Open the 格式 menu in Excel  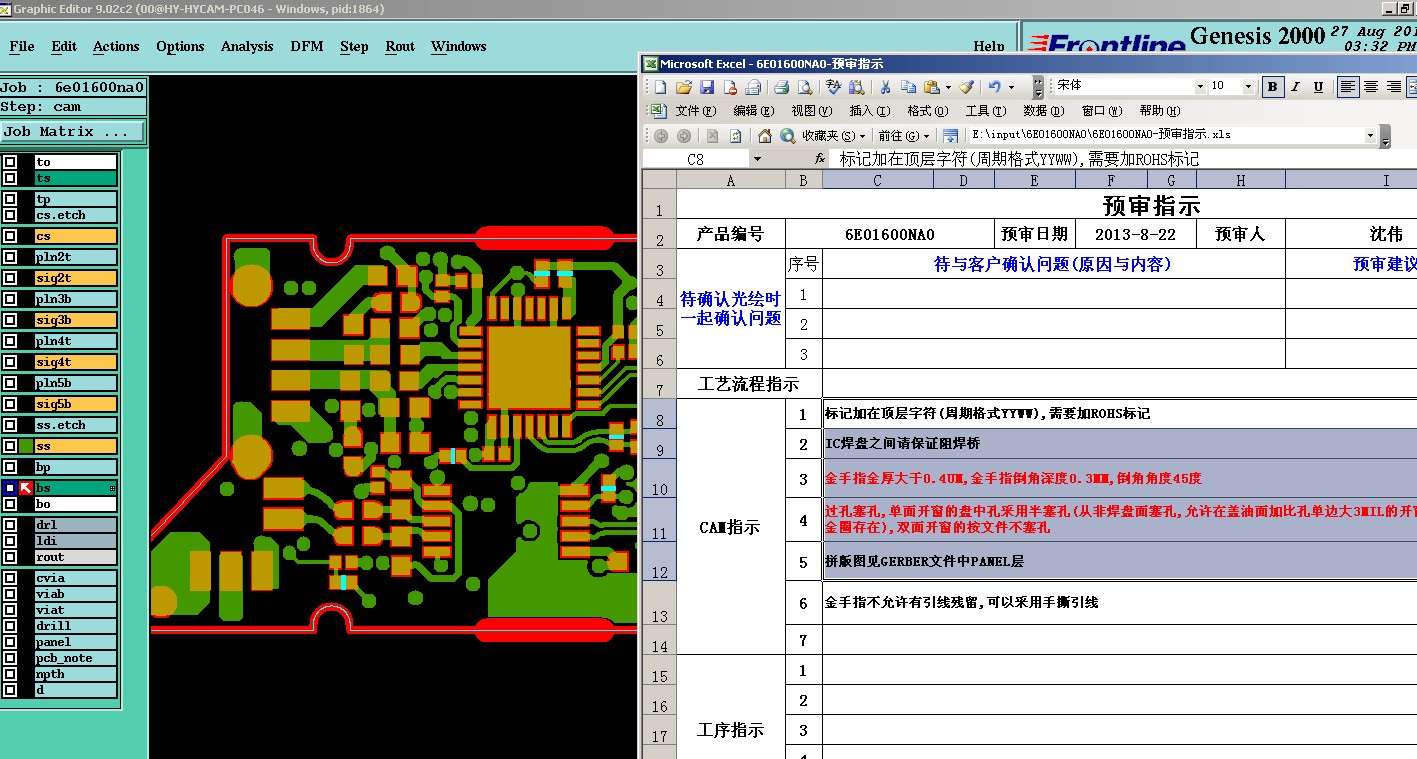tap(926, 111)
